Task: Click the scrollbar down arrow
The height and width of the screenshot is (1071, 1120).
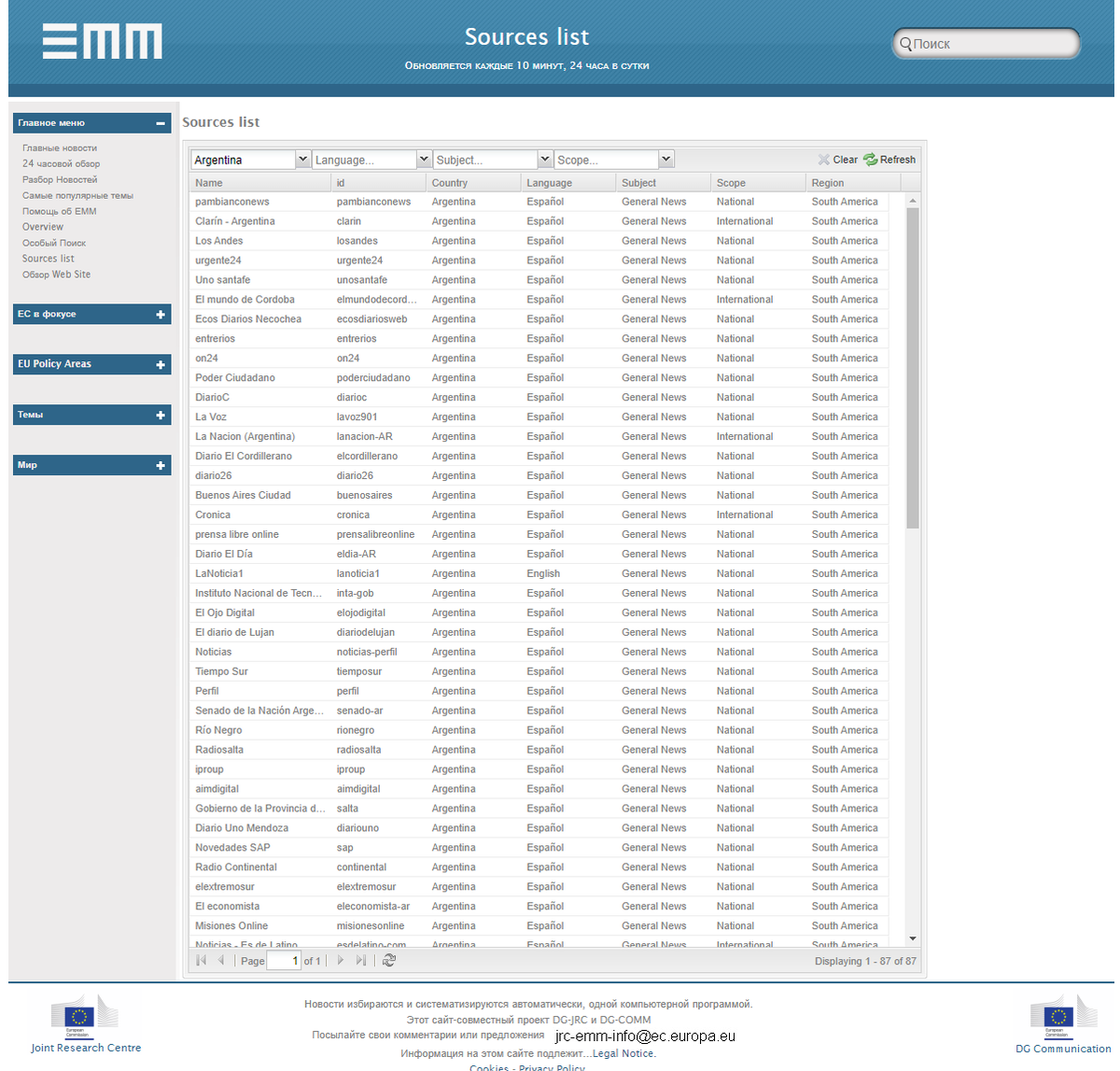Action: click(913, 939)
